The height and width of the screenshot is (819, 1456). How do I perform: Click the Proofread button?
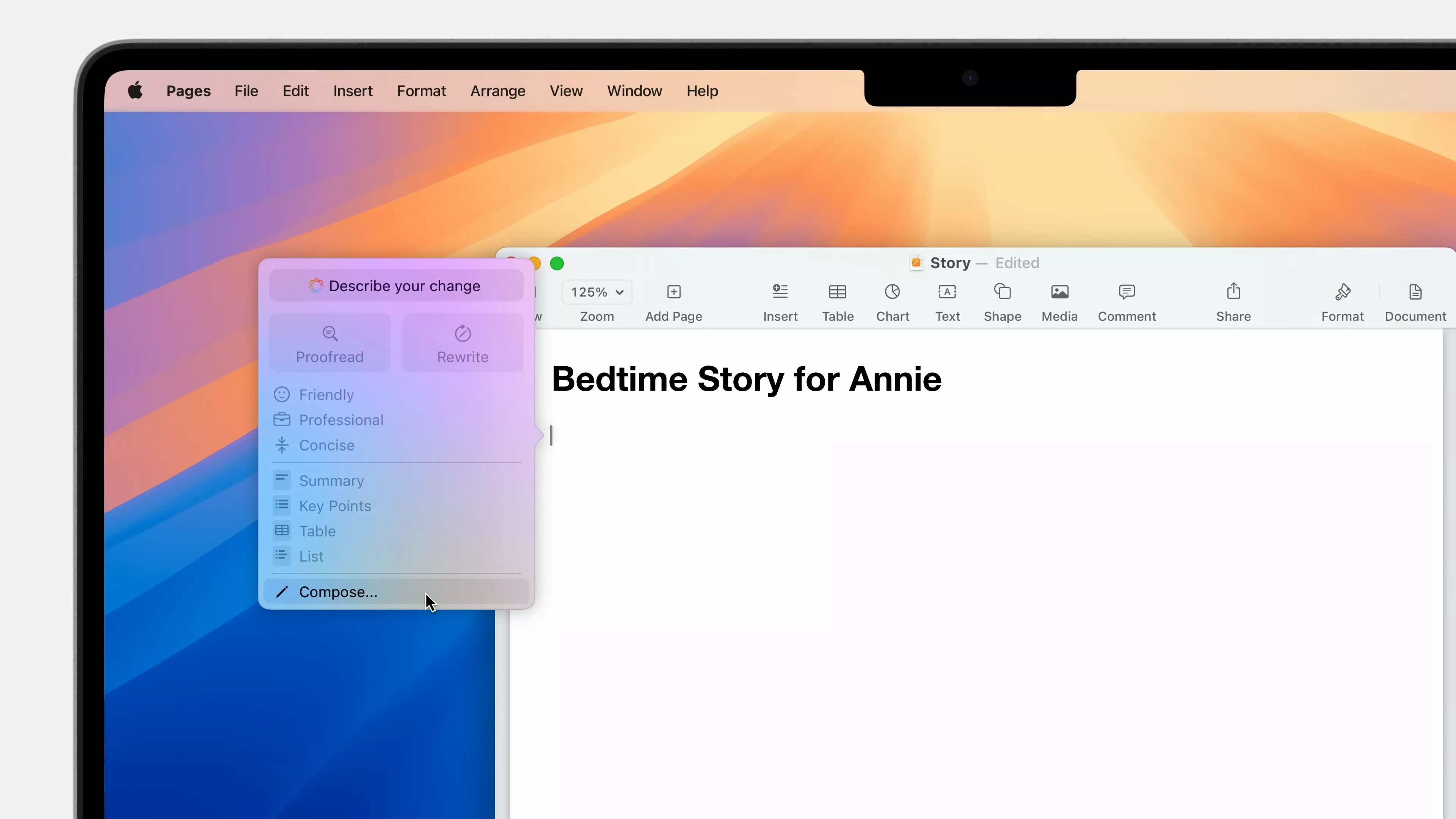pyautogui.click(x=329, y=343)
